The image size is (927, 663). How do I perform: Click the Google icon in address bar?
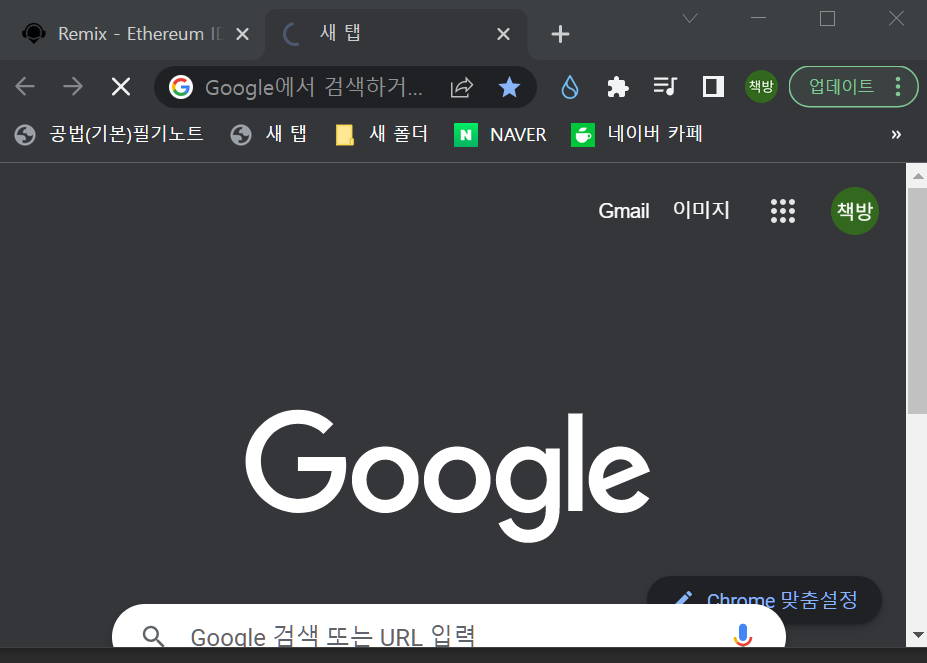coord(181,87)
